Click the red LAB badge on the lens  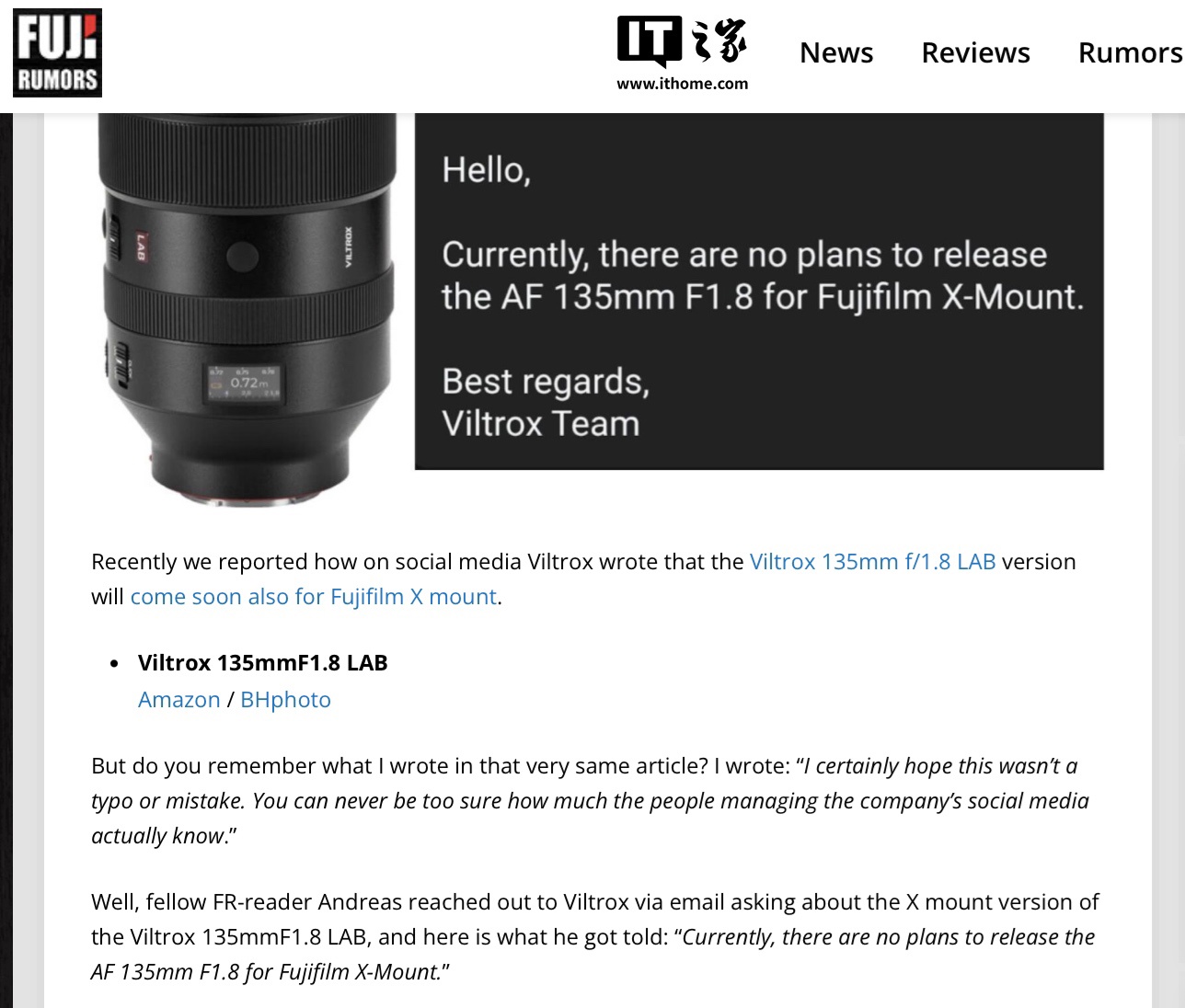tap(141, 246)
